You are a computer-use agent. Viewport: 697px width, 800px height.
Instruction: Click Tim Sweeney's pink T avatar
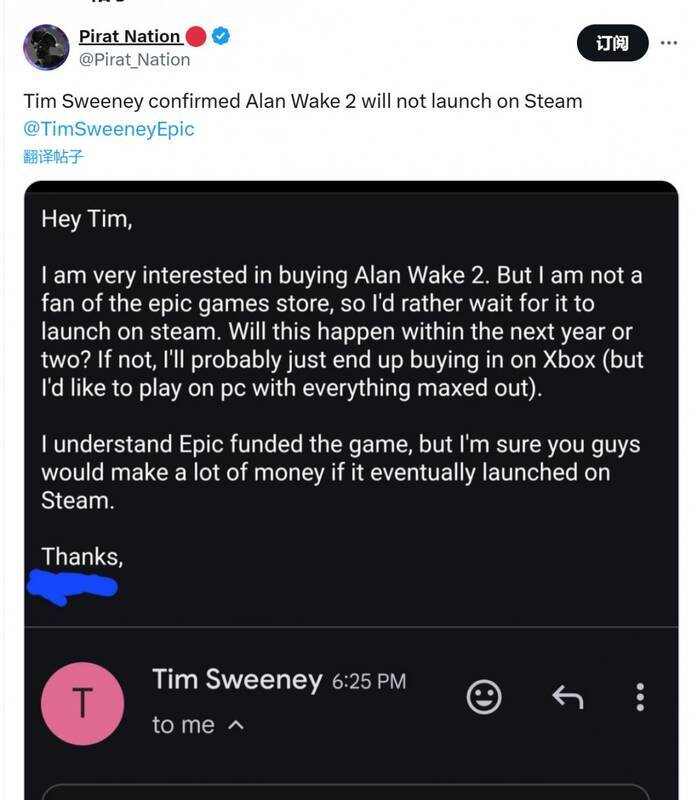83,703
